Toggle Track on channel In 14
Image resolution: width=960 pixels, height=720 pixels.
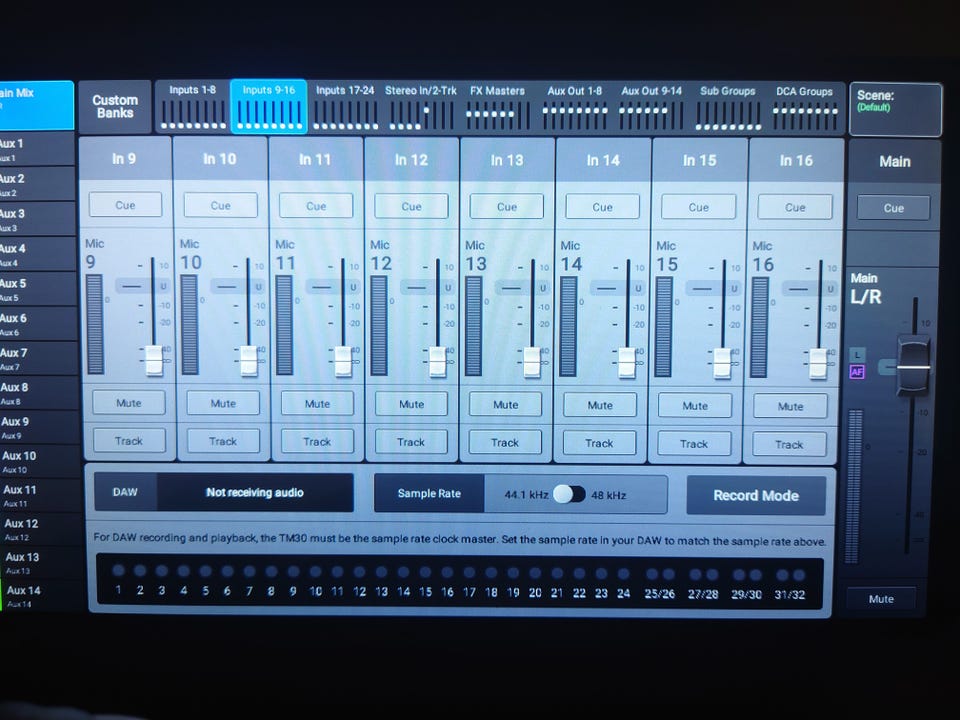pos(599,443)
